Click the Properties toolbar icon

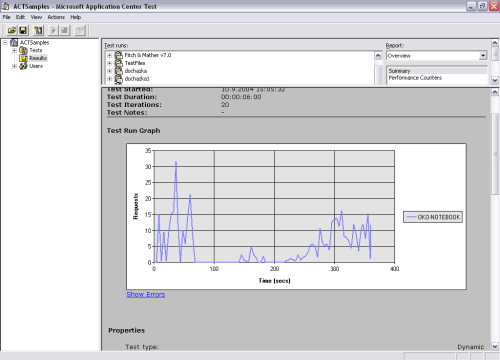tap(80, 31)
